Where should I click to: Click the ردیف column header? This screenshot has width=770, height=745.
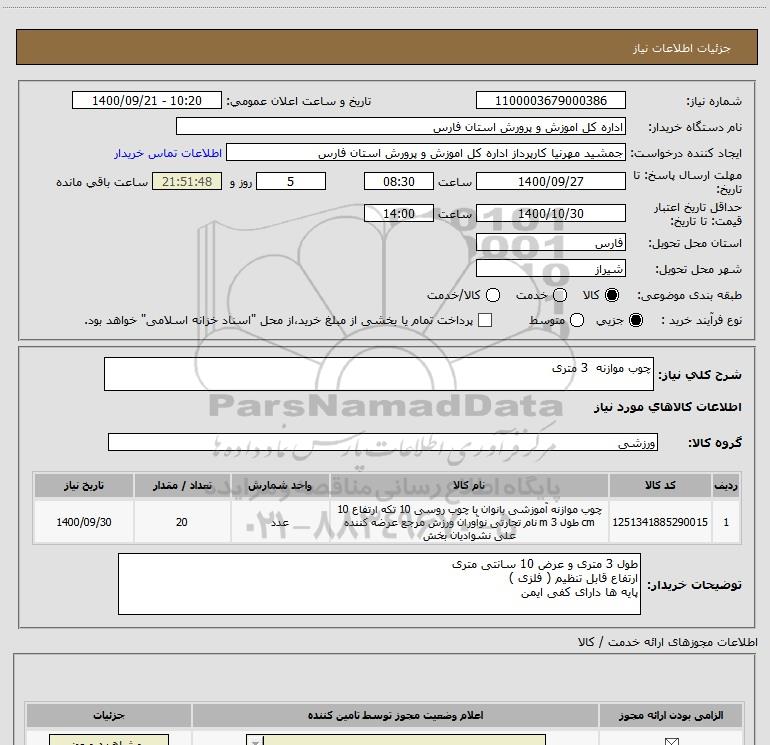point(726,486)
